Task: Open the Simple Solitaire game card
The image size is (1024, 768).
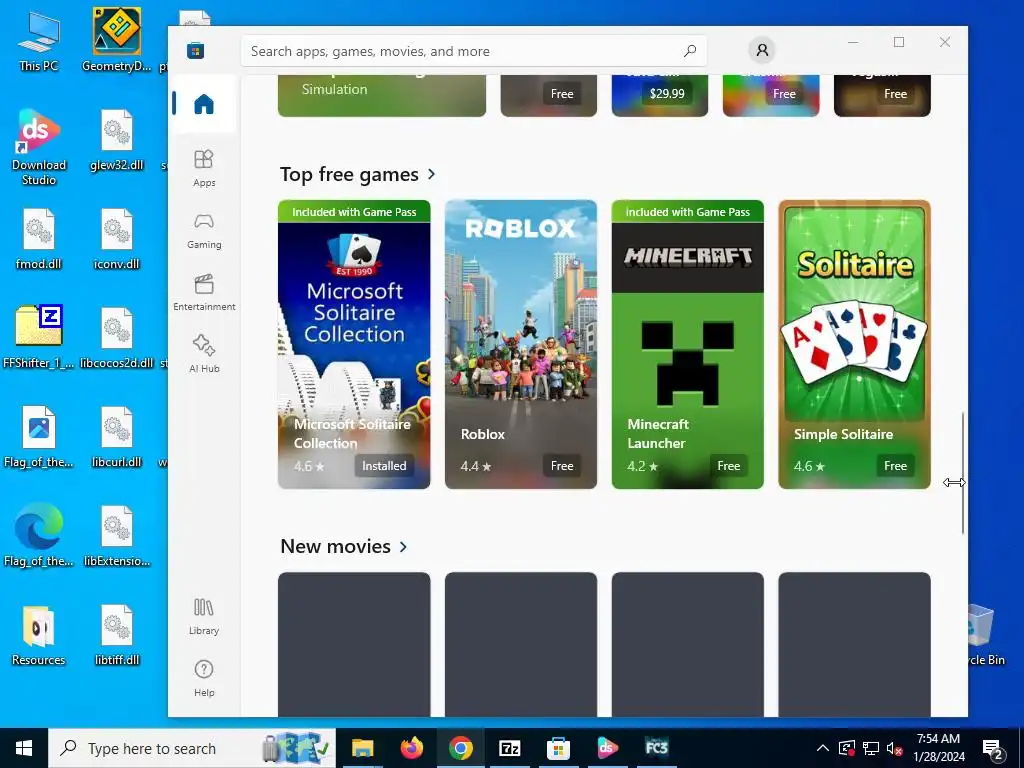Action: click(x=854, y=344)
